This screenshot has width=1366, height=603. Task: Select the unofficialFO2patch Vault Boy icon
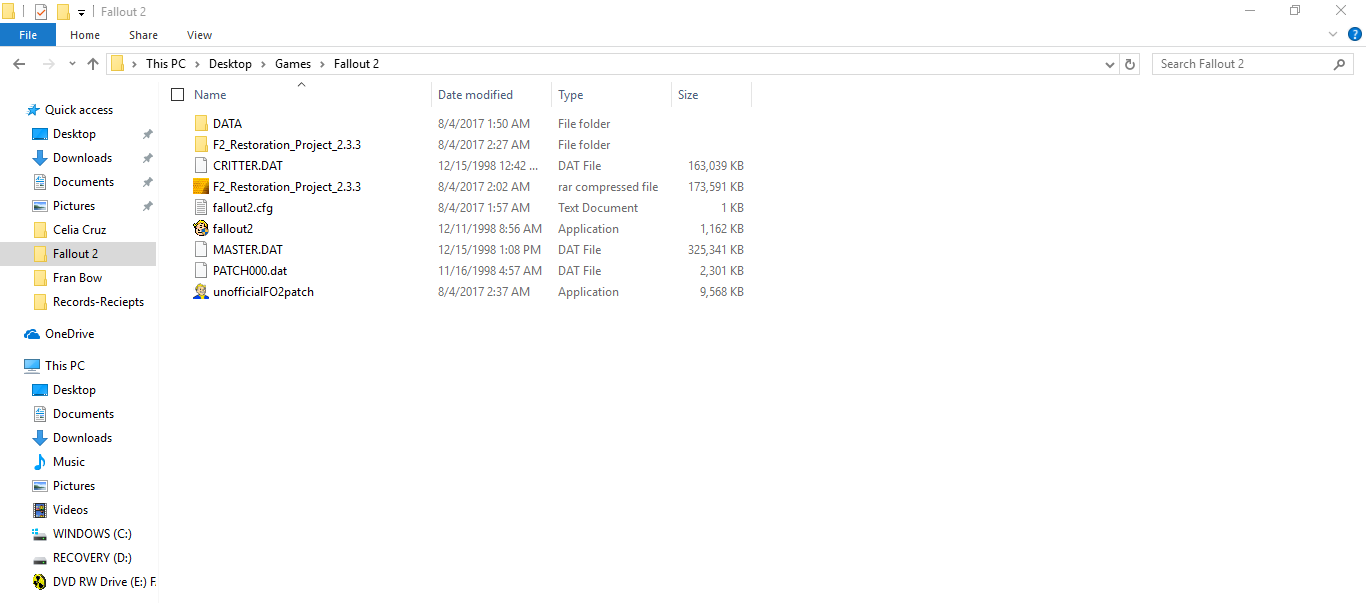tap(201, 292)
